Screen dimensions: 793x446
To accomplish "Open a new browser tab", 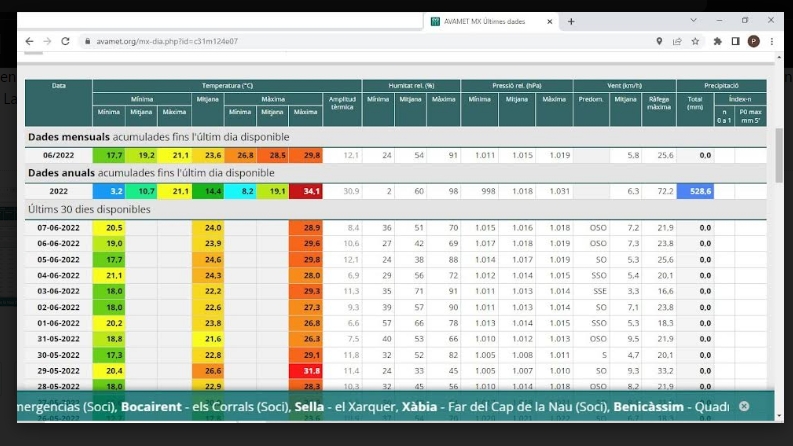I will pos(571,21).
